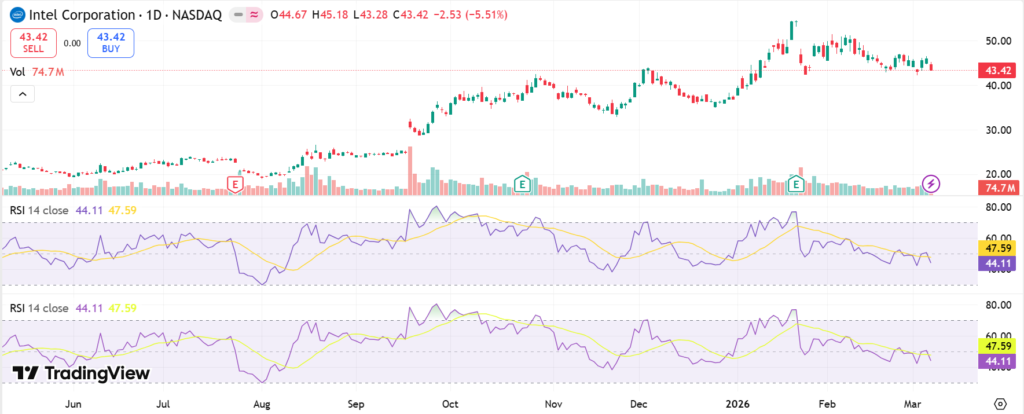
Task: Collapse the legend with chevron arrow
Action: [21, 93]
